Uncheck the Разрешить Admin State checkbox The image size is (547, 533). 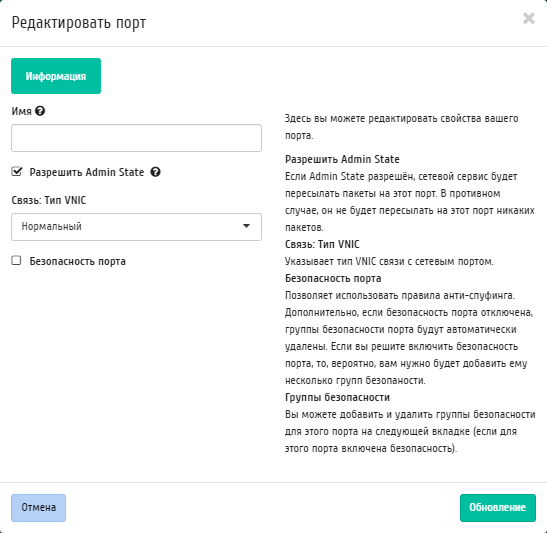[16, 172]
